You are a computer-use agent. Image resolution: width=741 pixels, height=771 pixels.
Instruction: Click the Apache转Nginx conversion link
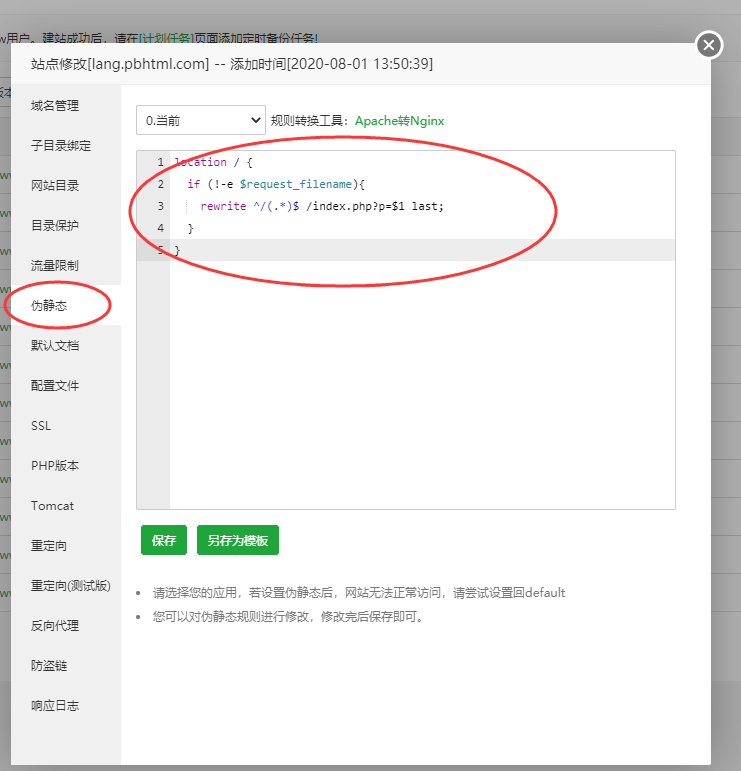[399, 120]
